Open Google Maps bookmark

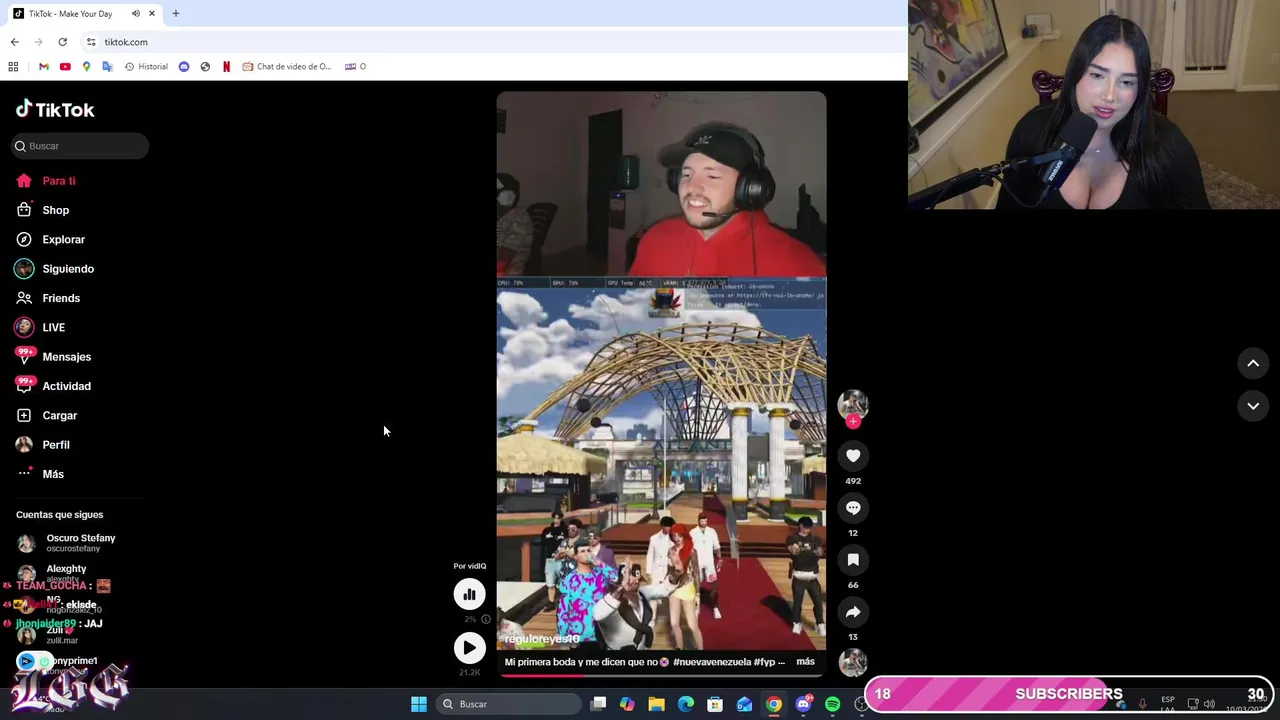[x=86, y=67]
